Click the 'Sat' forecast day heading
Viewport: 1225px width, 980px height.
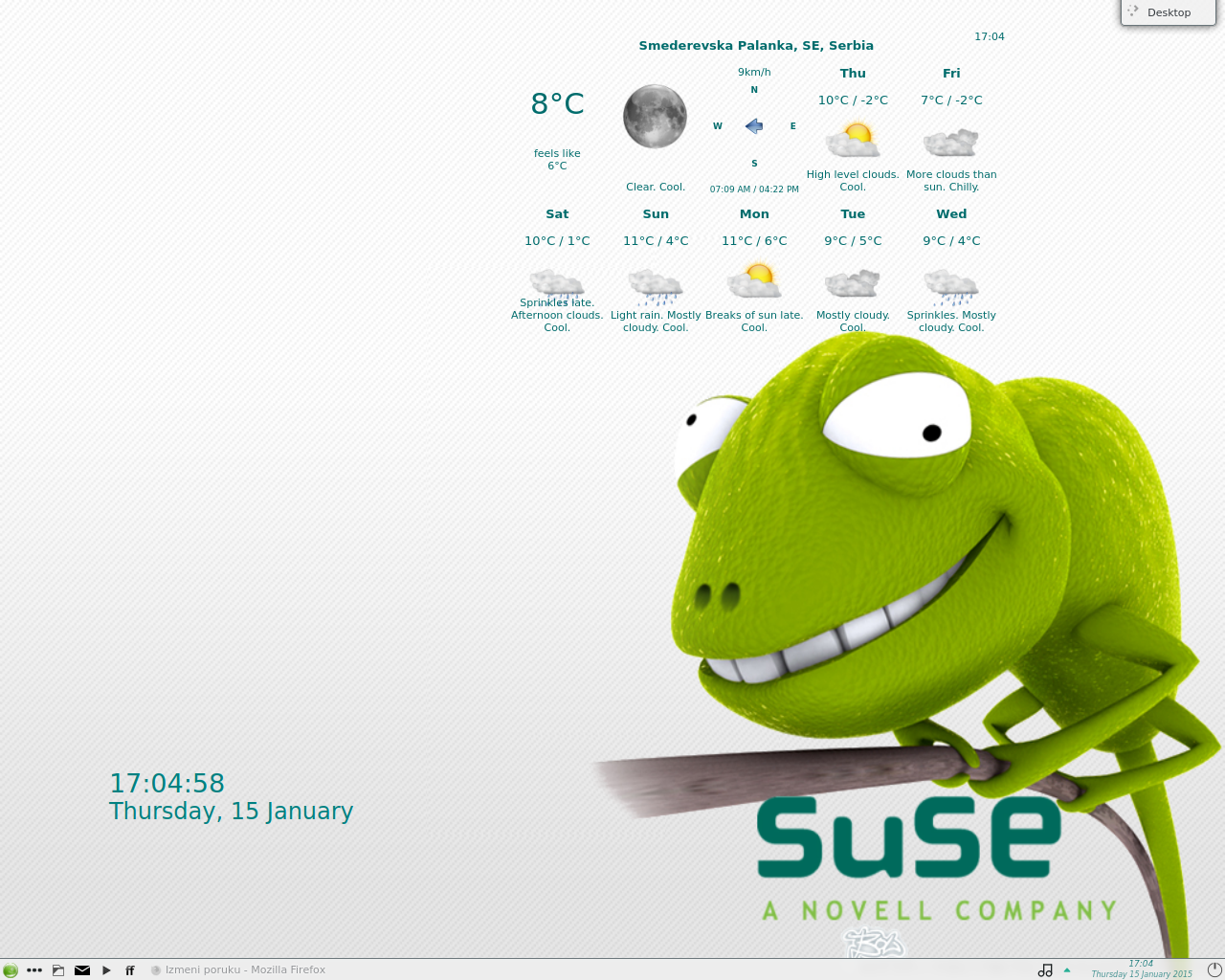tap(557, 214)
